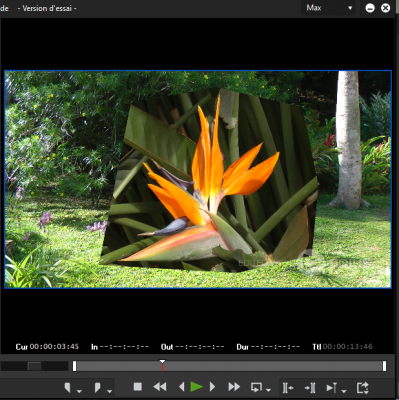Click the Cur timecode 00:00:03:45

tap(54, 347)
